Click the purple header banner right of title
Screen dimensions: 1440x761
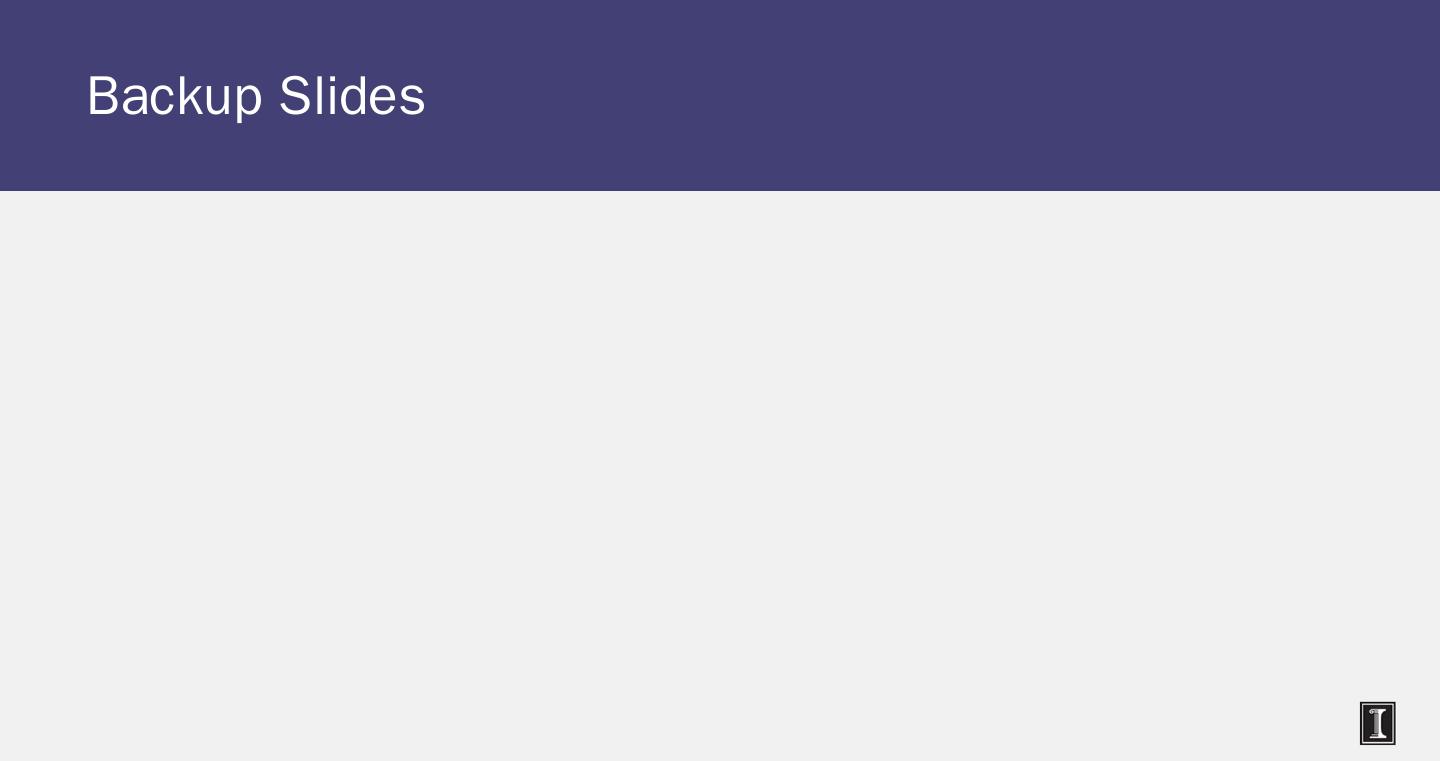pos(900,96)
